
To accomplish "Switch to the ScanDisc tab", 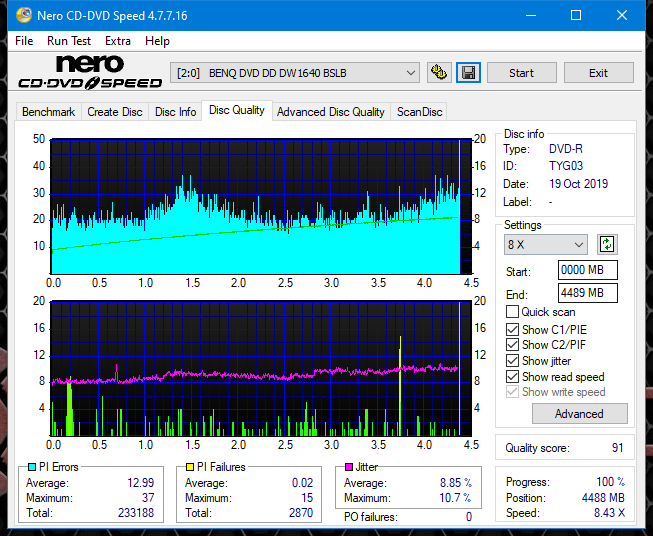I will (419, 112).
